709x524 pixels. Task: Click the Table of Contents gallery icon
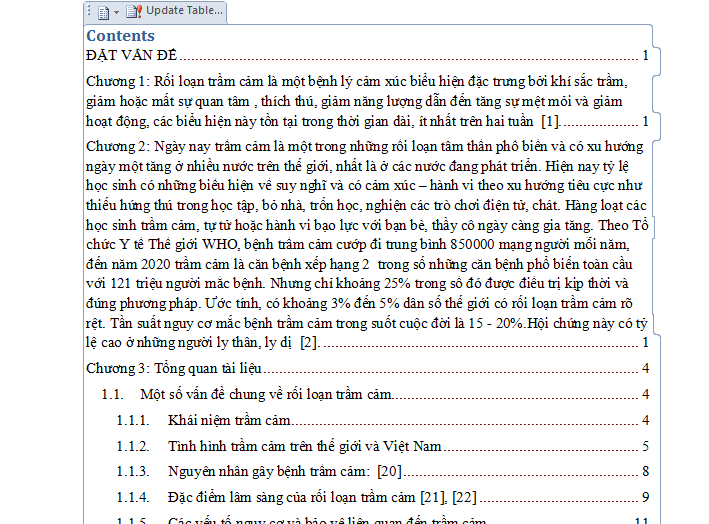pyautogui.click(x=103, y=12)
